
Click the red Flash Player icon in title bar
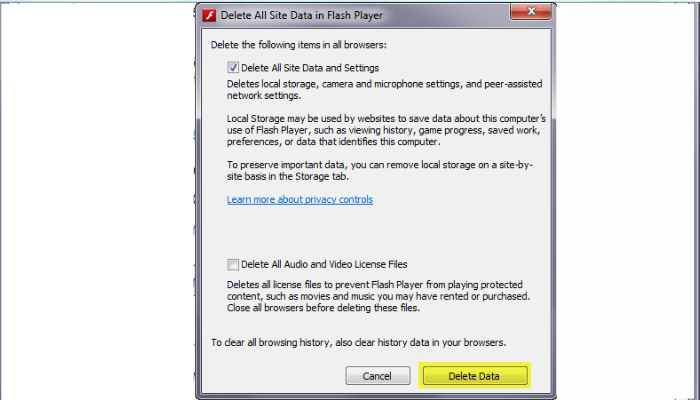coord(209,15)
